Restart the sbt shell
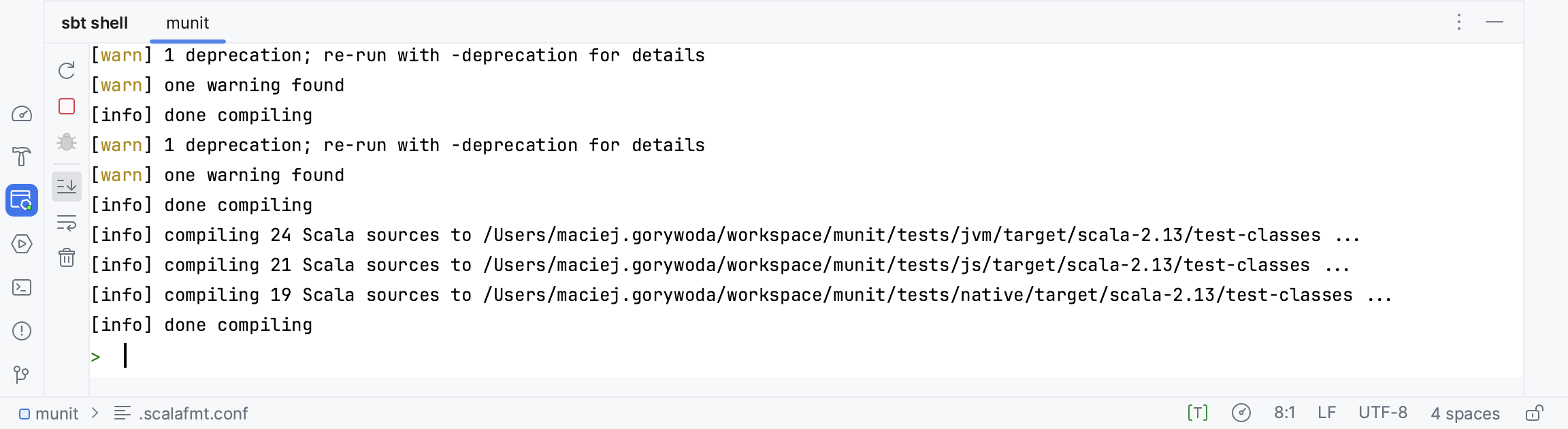This screenshot has height=429, width=1568. pos(67,71)
